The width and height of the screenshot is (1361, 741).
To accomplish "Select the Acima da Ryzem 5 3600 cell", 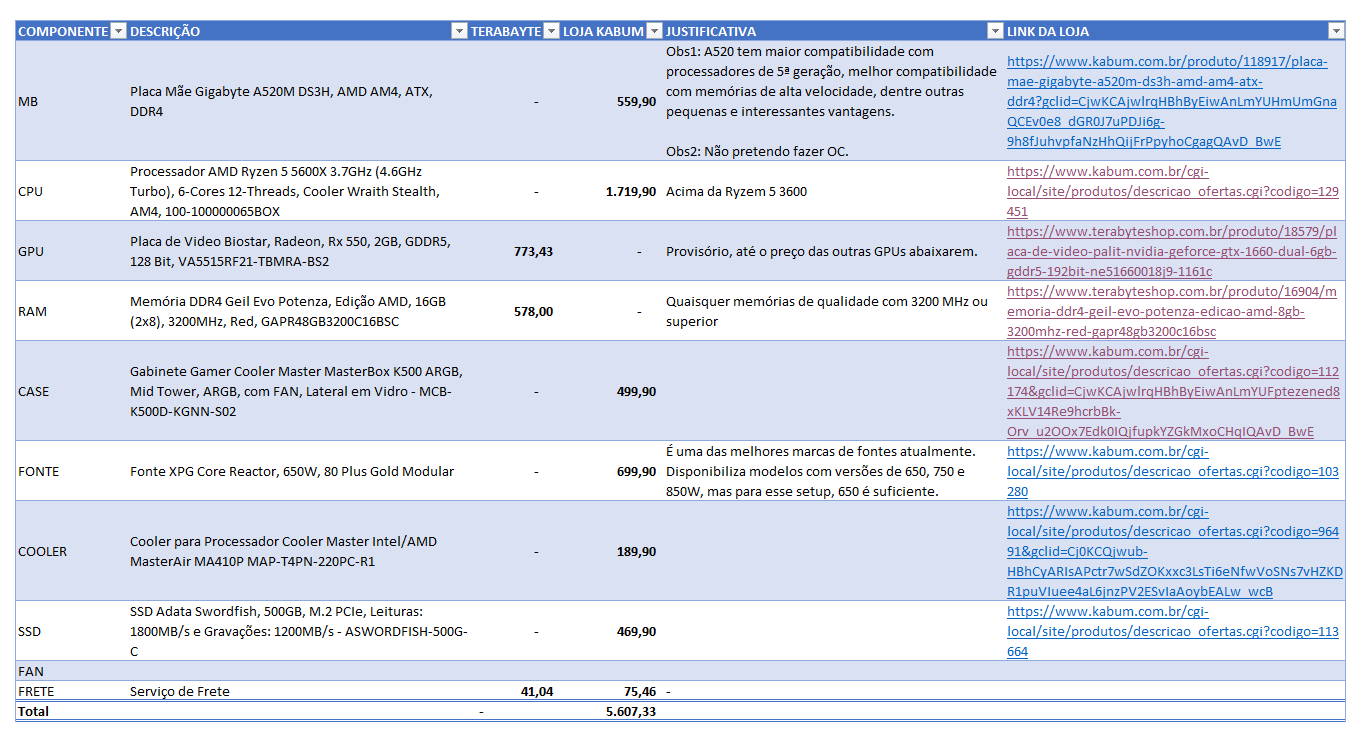I will coord(833,191).
